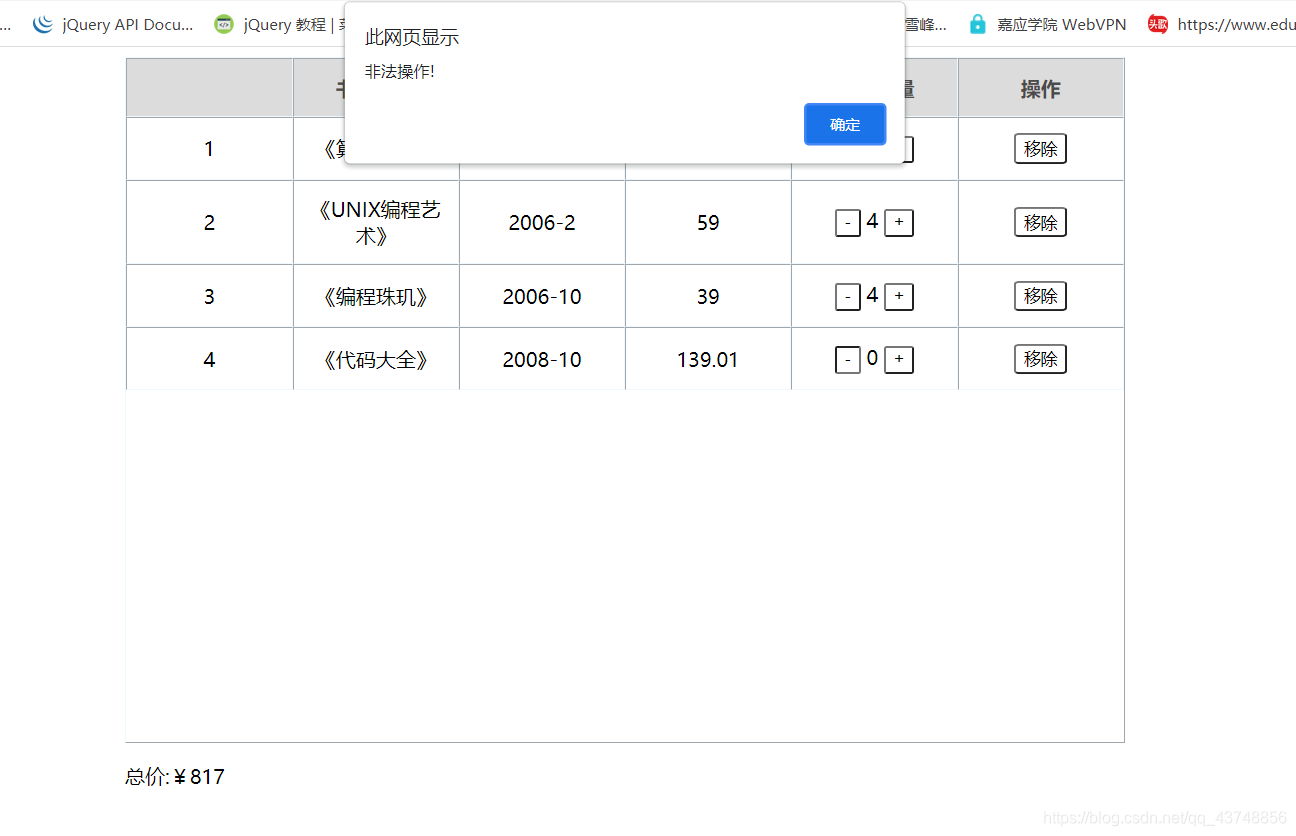Image resolution: width=1296 pixels, height=836 pixels.
Task: Remove row 1 using 移除 button
Action: click(x=1040, y=149)
